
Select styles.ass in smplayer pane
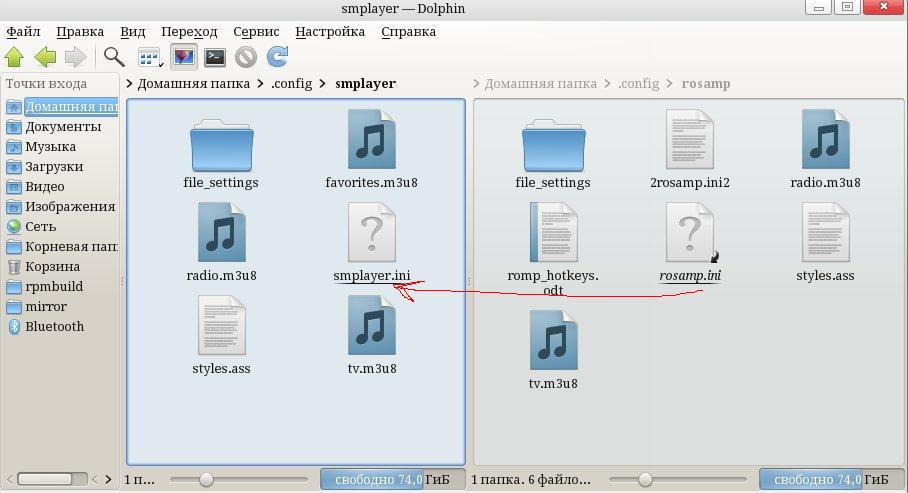coord(221,336)
